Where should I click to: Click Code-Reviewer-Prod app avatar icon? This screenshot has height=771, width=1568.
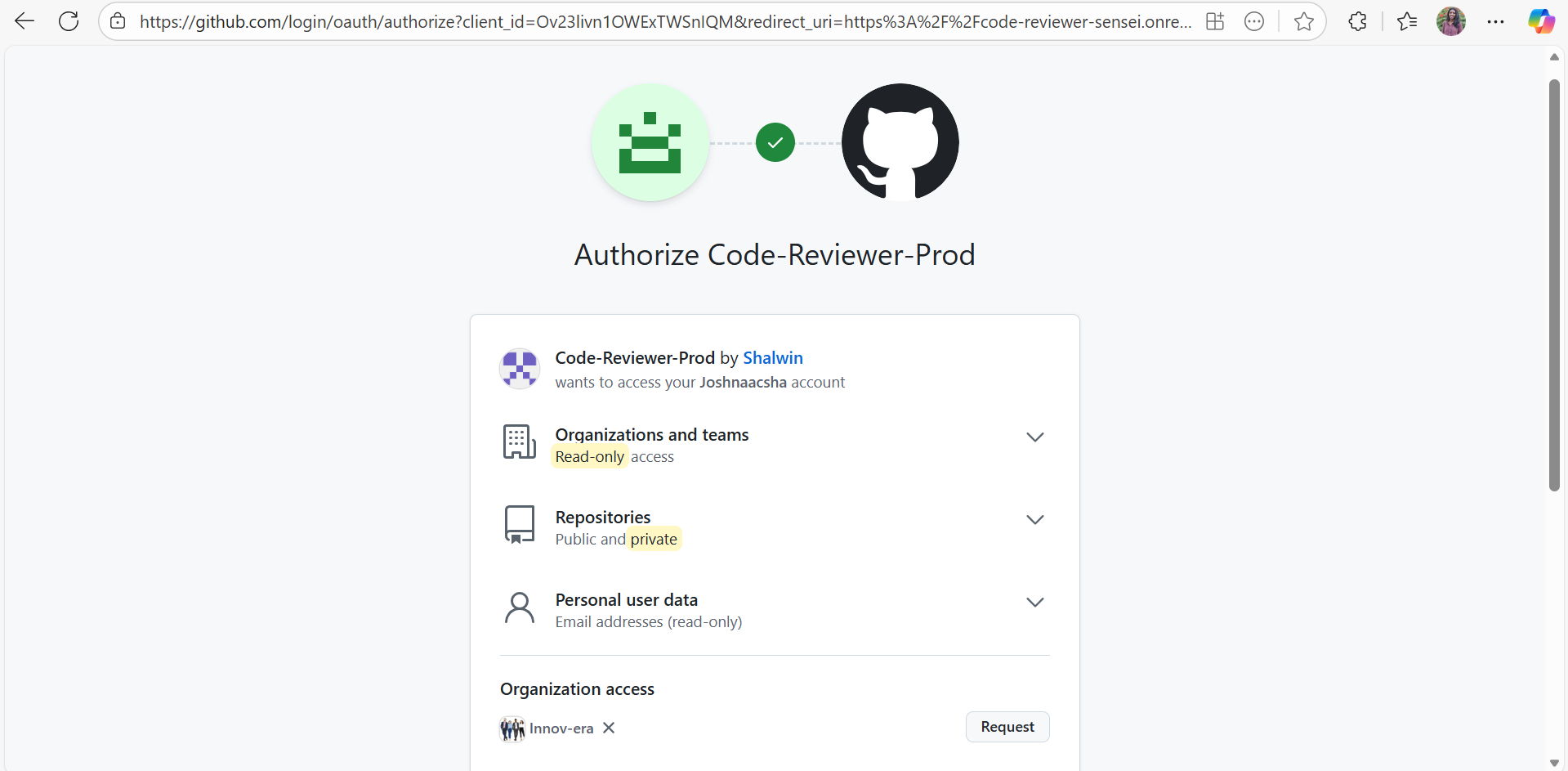pyautogui.click(x=520, y=369)
